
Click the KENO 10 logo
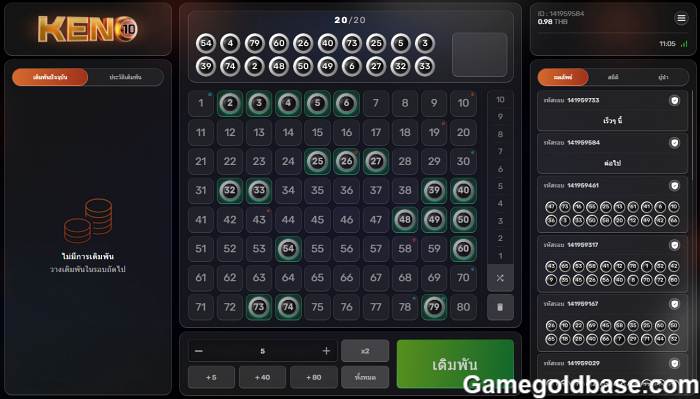click(x=88, y=29)
